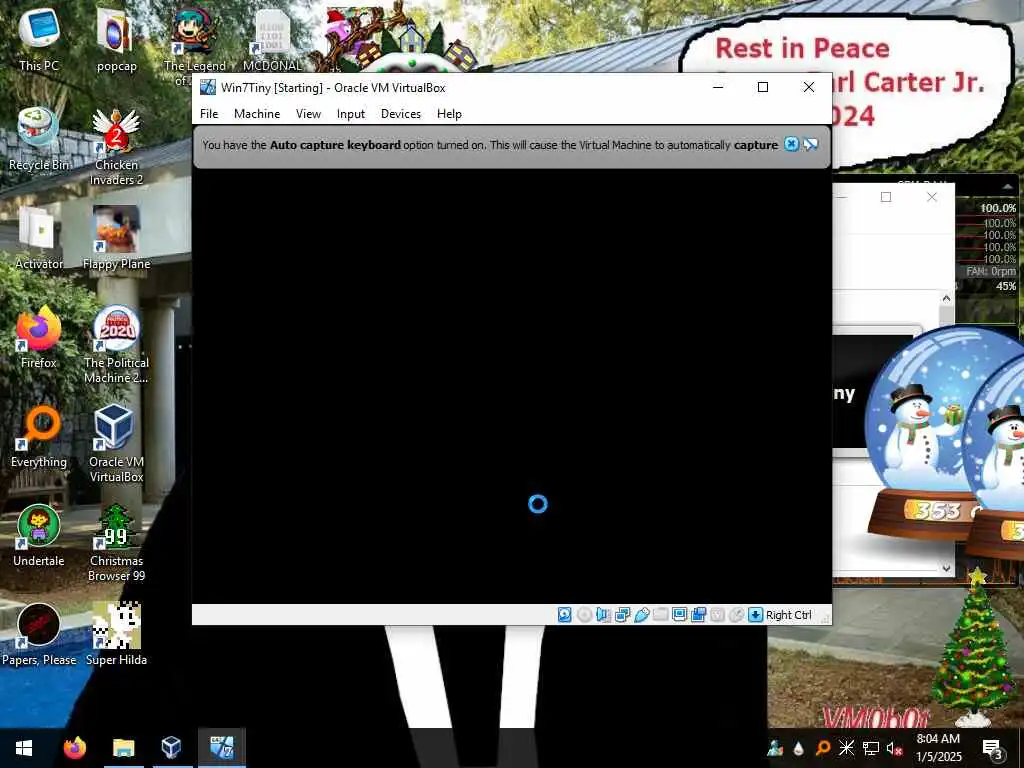Dismiss the Auto capture keyboard notification
Viewport: 1024px width, 768px height.
coord(791,144)
